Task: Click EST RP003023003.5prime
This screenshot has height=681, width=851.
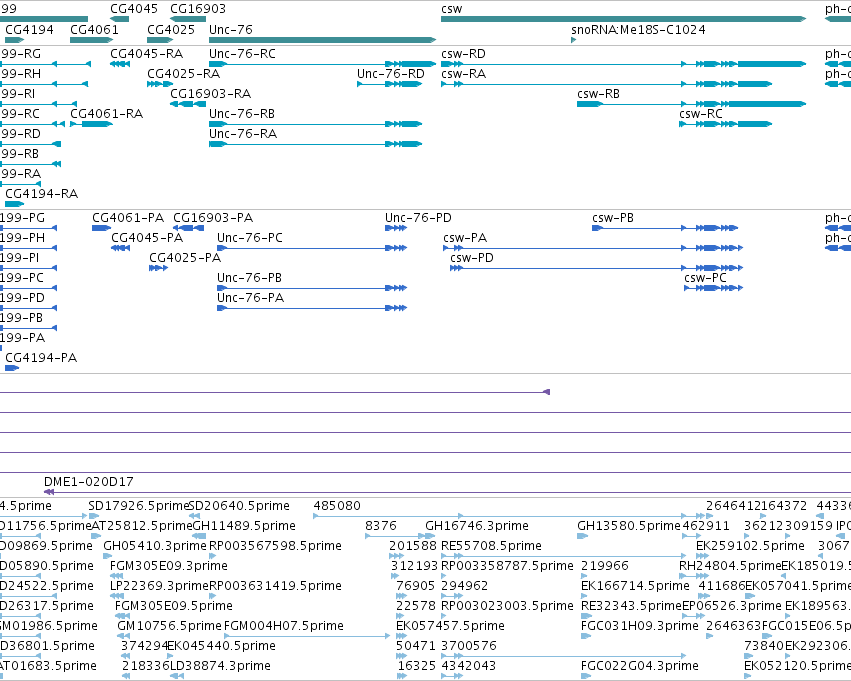Action: pyautogui.click(x=507, y=606)
